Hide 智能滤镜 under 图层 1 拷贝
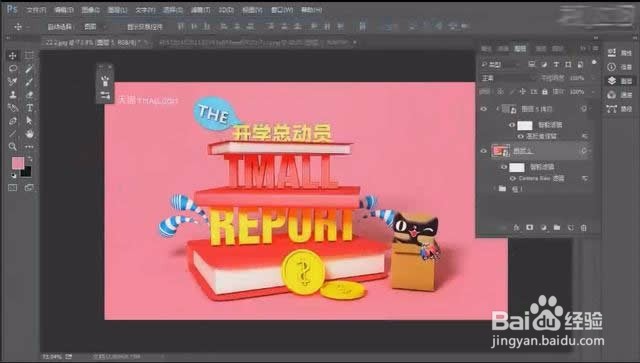640x363 pixels. pyautogui.click(x=512, y=125)
